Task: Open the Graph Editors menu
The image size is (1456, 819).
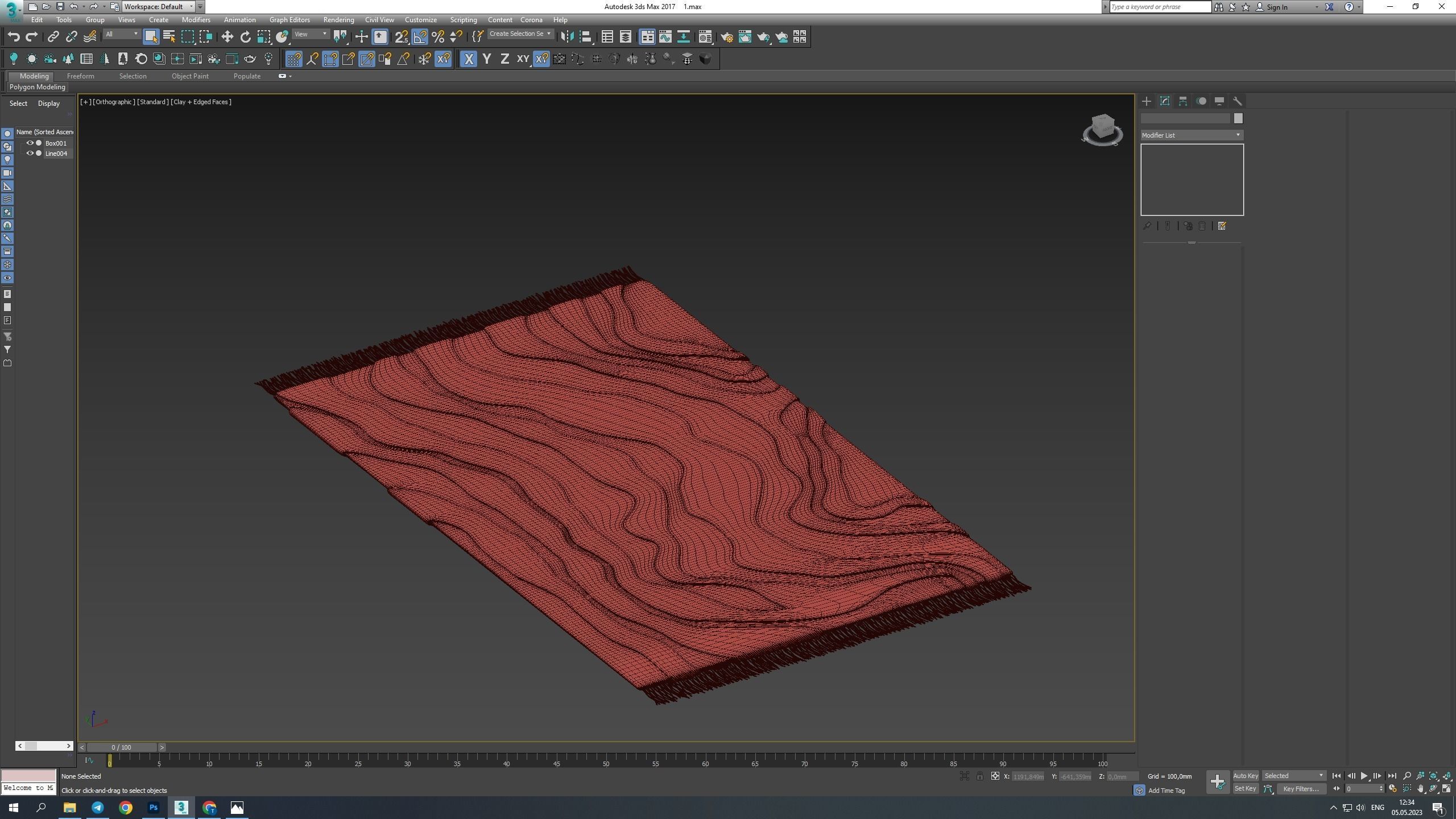Action: (x=289, y=20)
